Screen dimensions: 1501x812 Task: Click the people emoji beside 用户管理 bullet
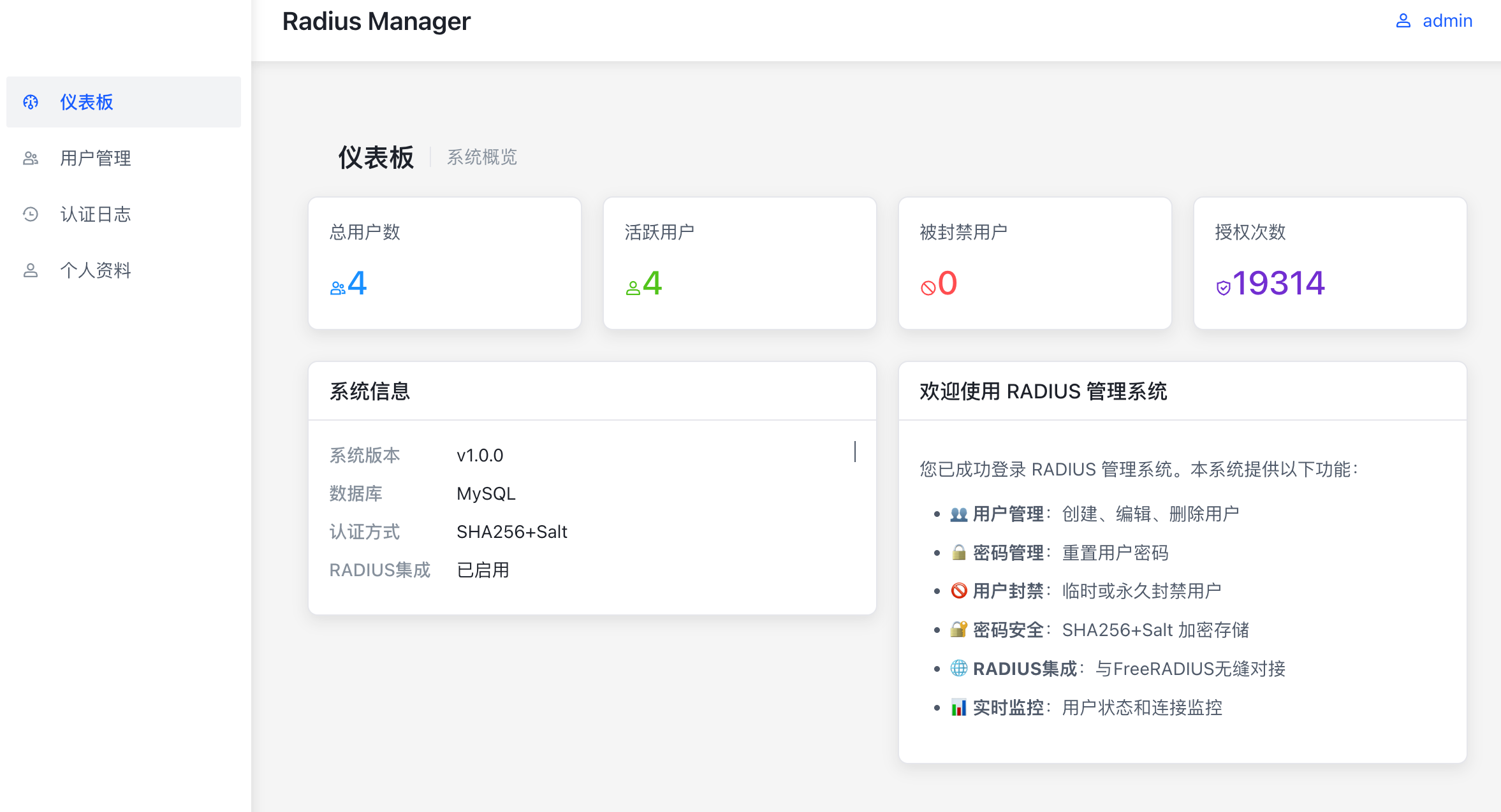(959, 514)
